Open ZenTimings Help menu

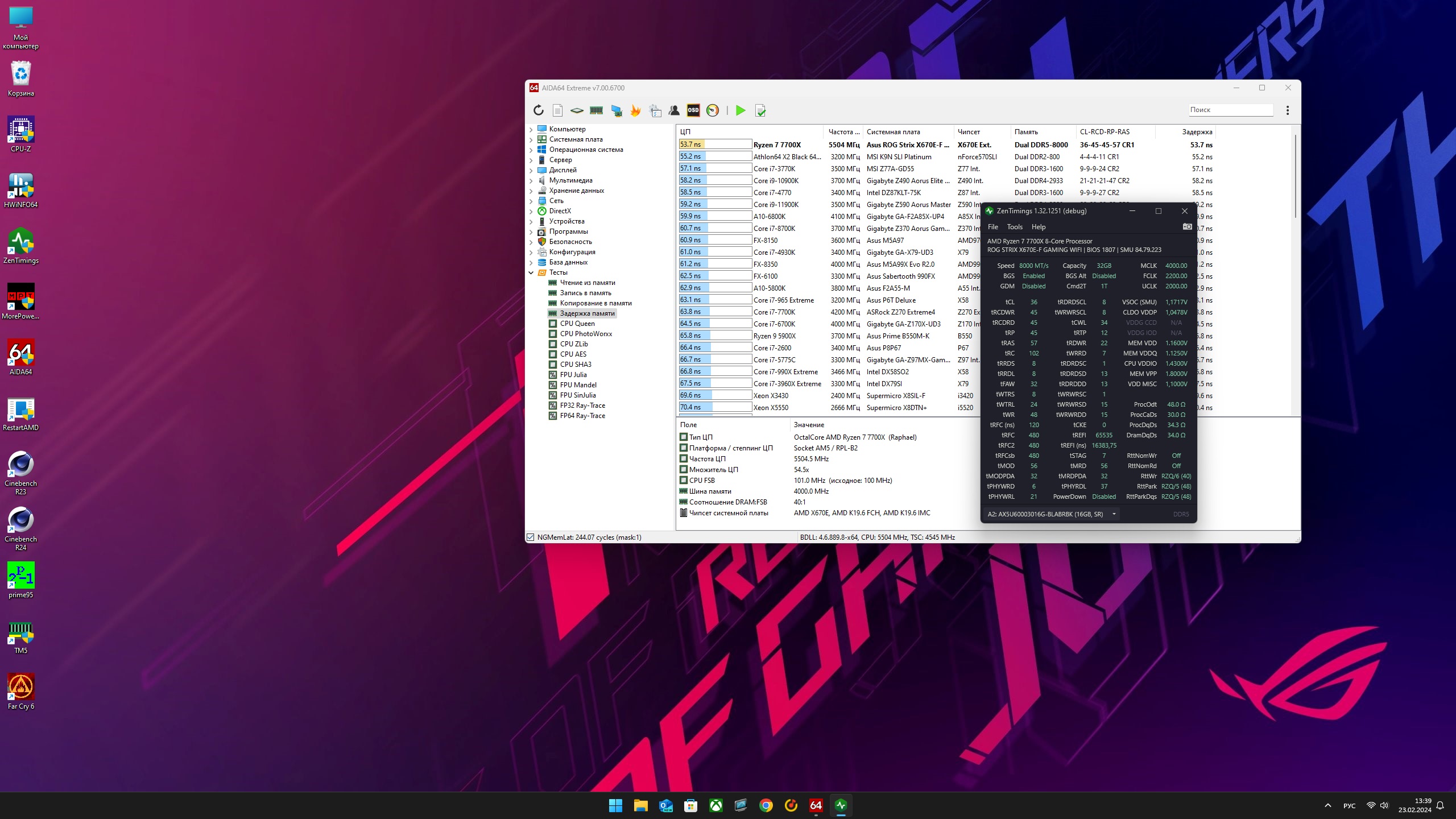tap(1038, 227)
